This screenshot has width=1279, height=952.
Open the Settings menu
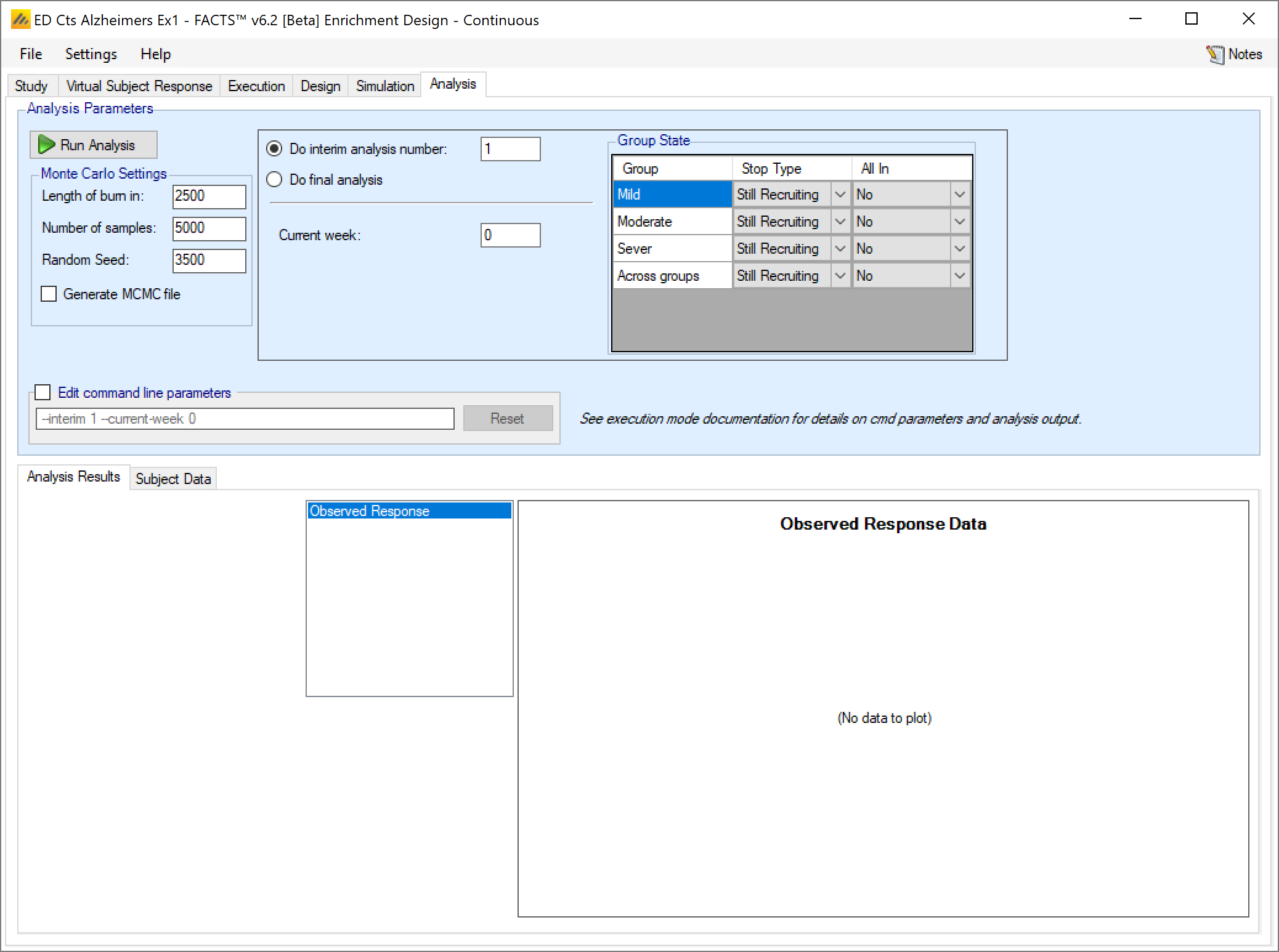91,54
